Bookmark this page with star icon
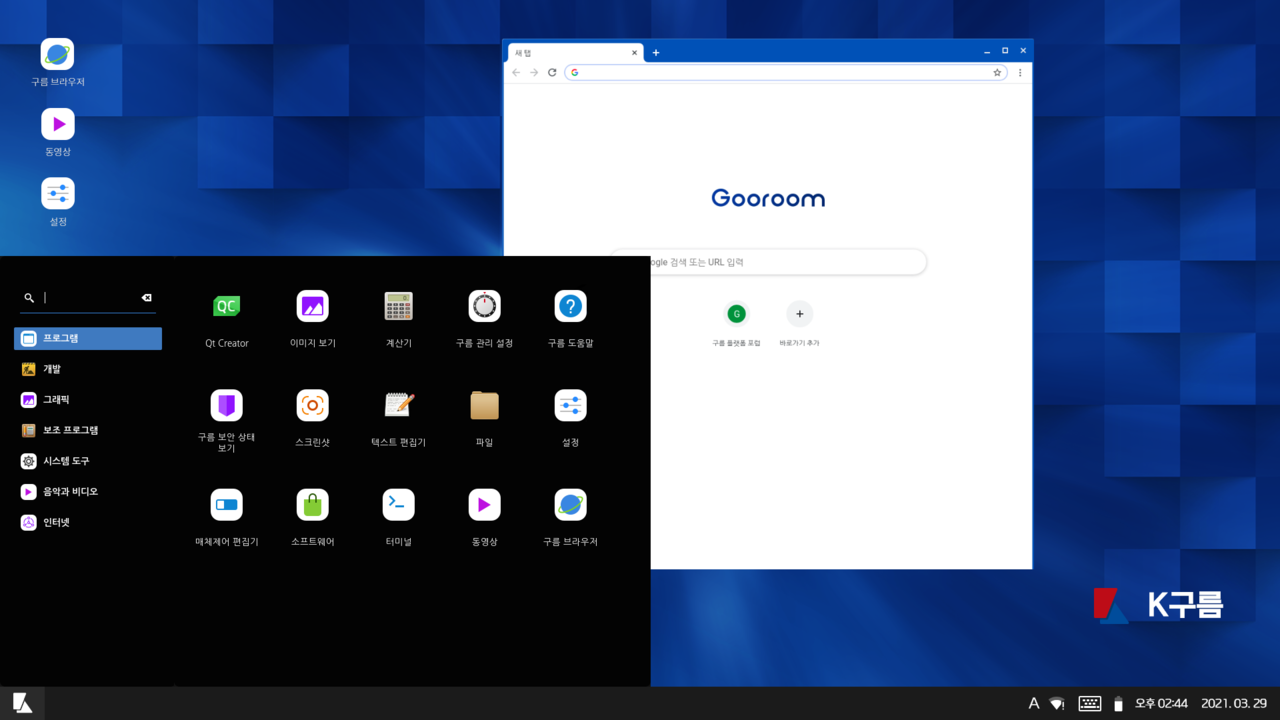1280x720 pixels. click(x=997, y=72)
